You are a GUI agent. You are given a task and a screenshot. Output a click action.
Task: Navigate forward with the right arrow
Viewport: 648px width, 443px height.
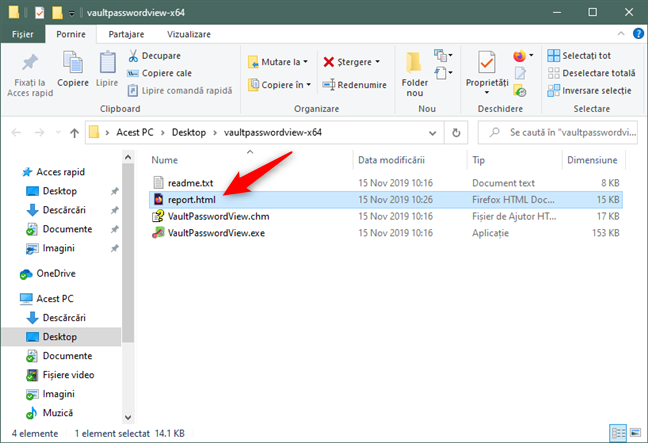coord(40,133)
